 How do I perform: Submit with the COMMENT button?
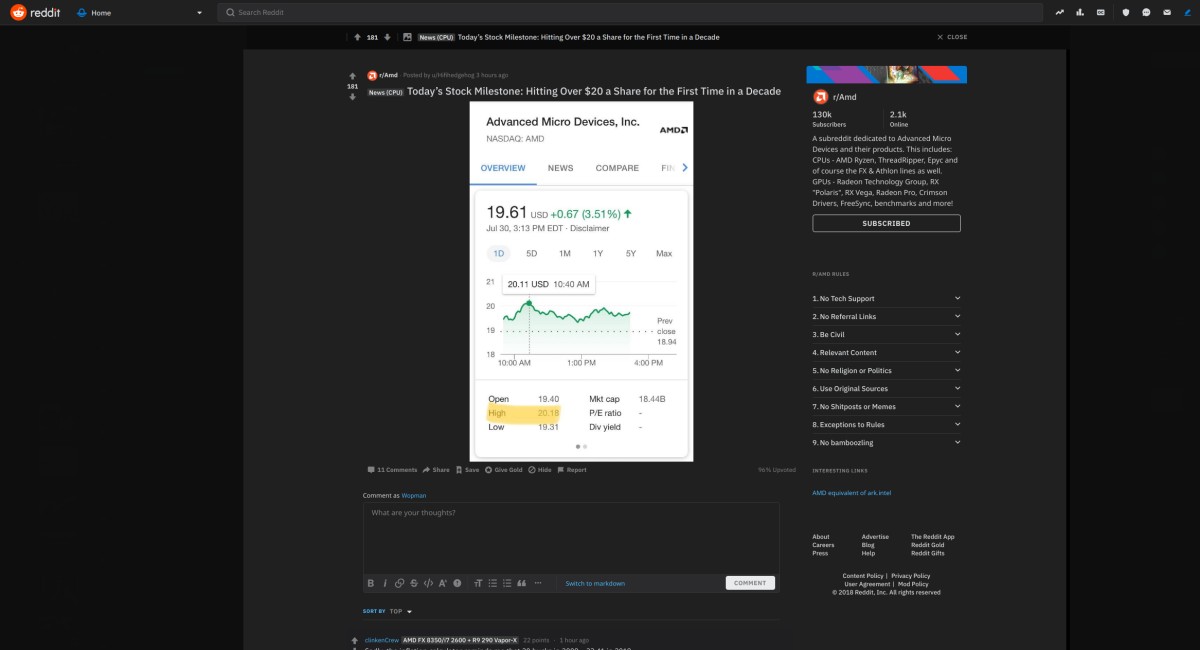click(750, 583)
